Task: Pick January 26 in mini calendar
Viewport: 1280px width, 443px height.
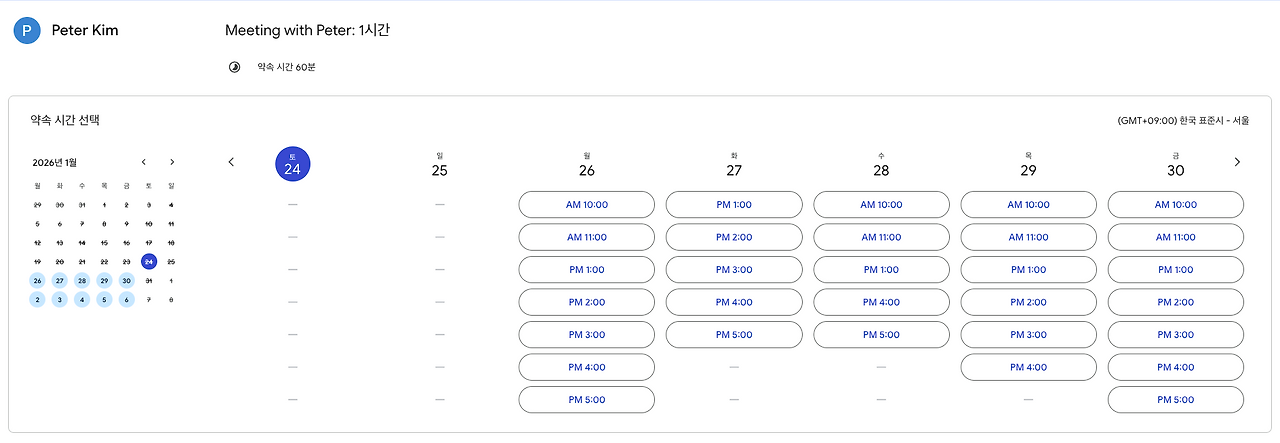Action: pos(38,281)
